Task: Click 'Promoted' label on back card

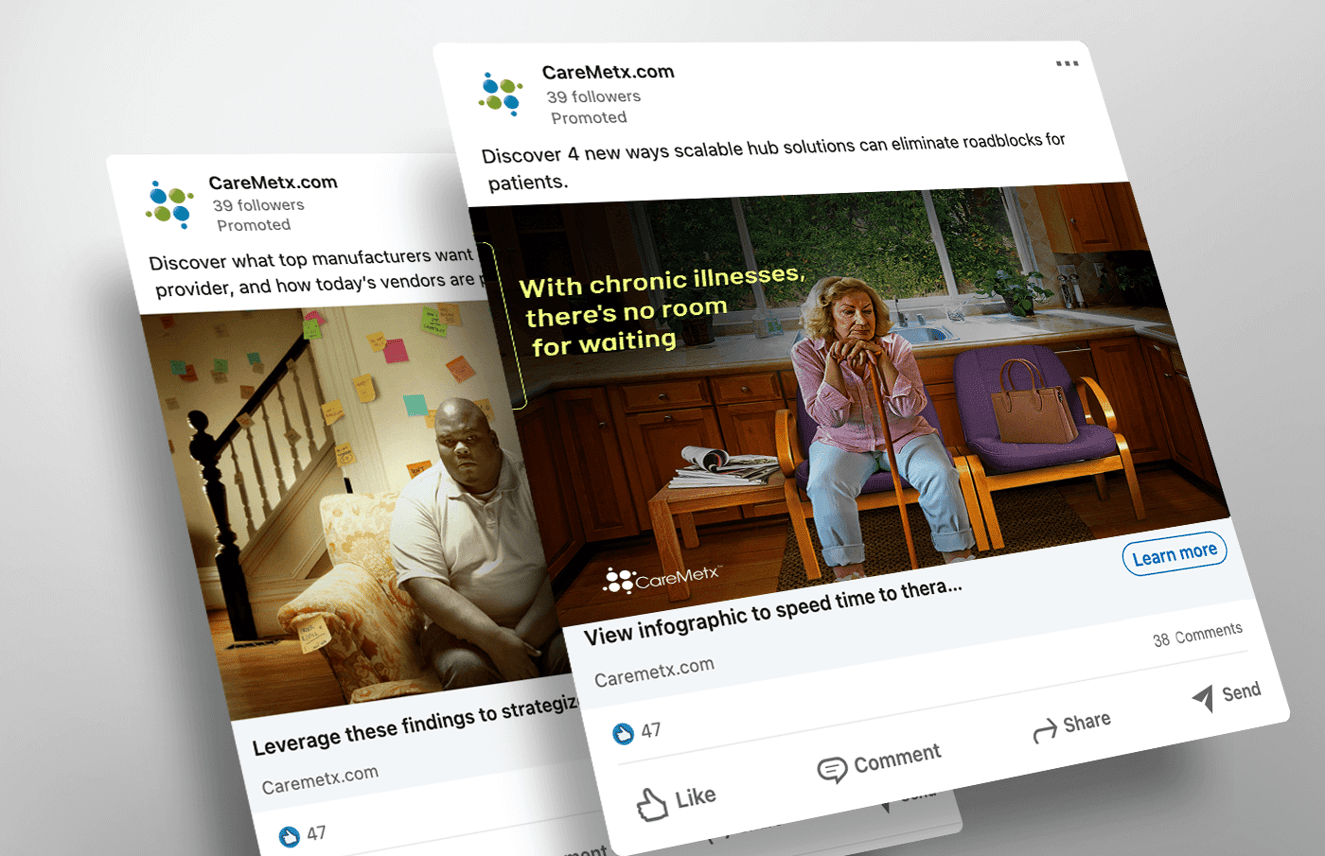Action: click(254, 225)
